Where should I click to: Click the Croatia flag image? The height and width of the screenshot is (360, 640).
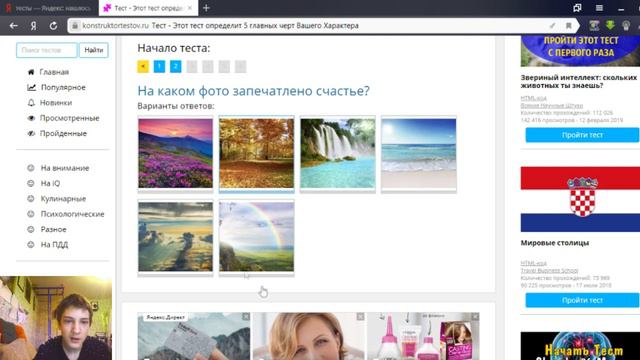coord(580,199)
